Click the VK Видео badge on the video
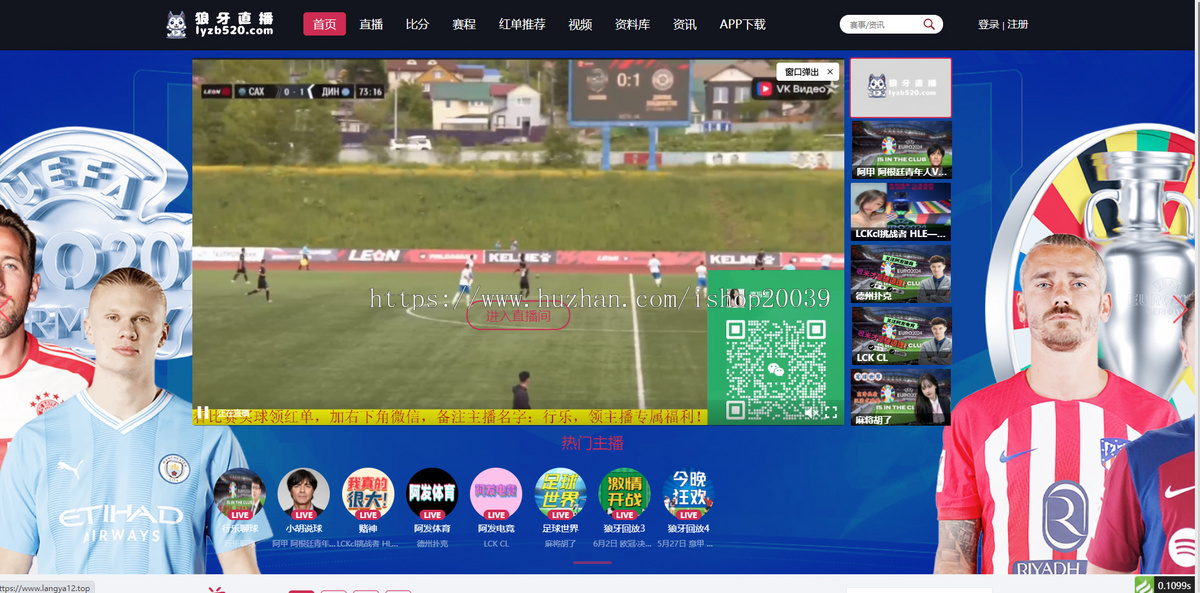1200x593 pixels. click(x=793, y=89)
